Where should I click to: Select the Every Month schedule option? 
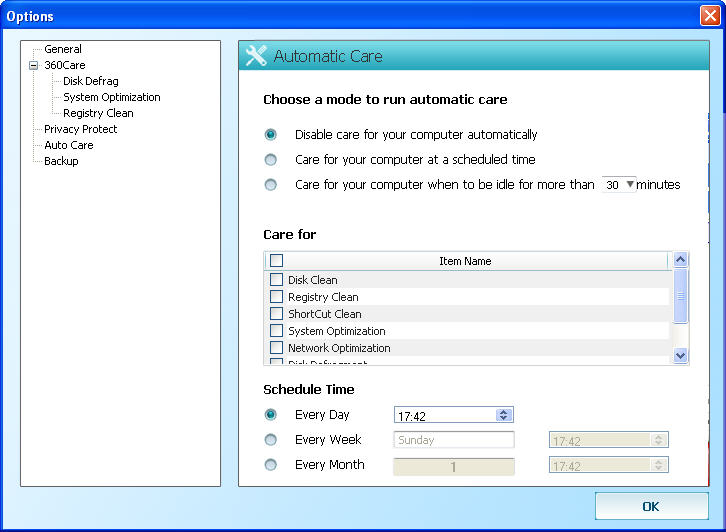click(x=271, y=464)
